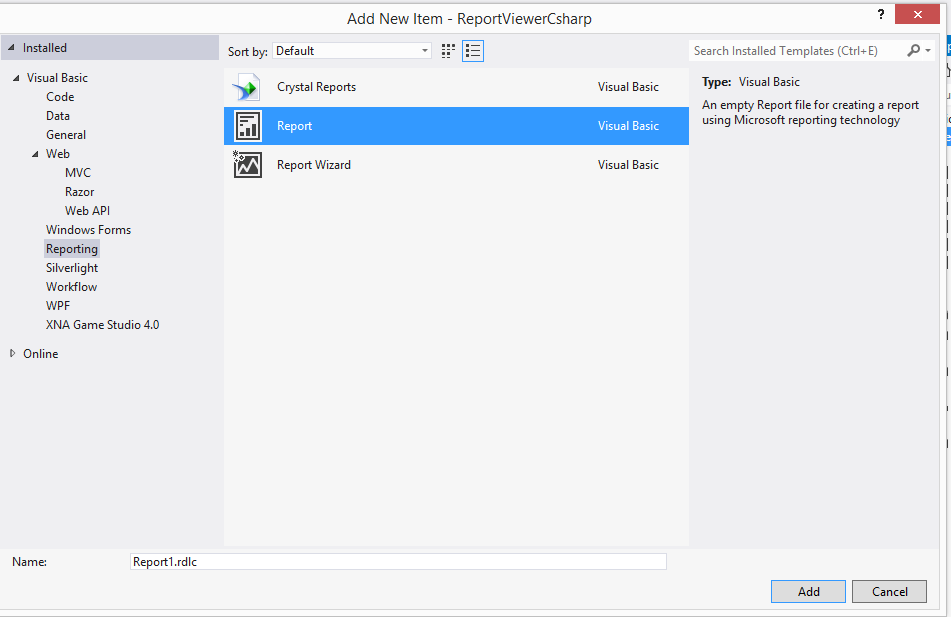
Task: Choose the Report Wizard template icon
Action: tap(246, 164)
